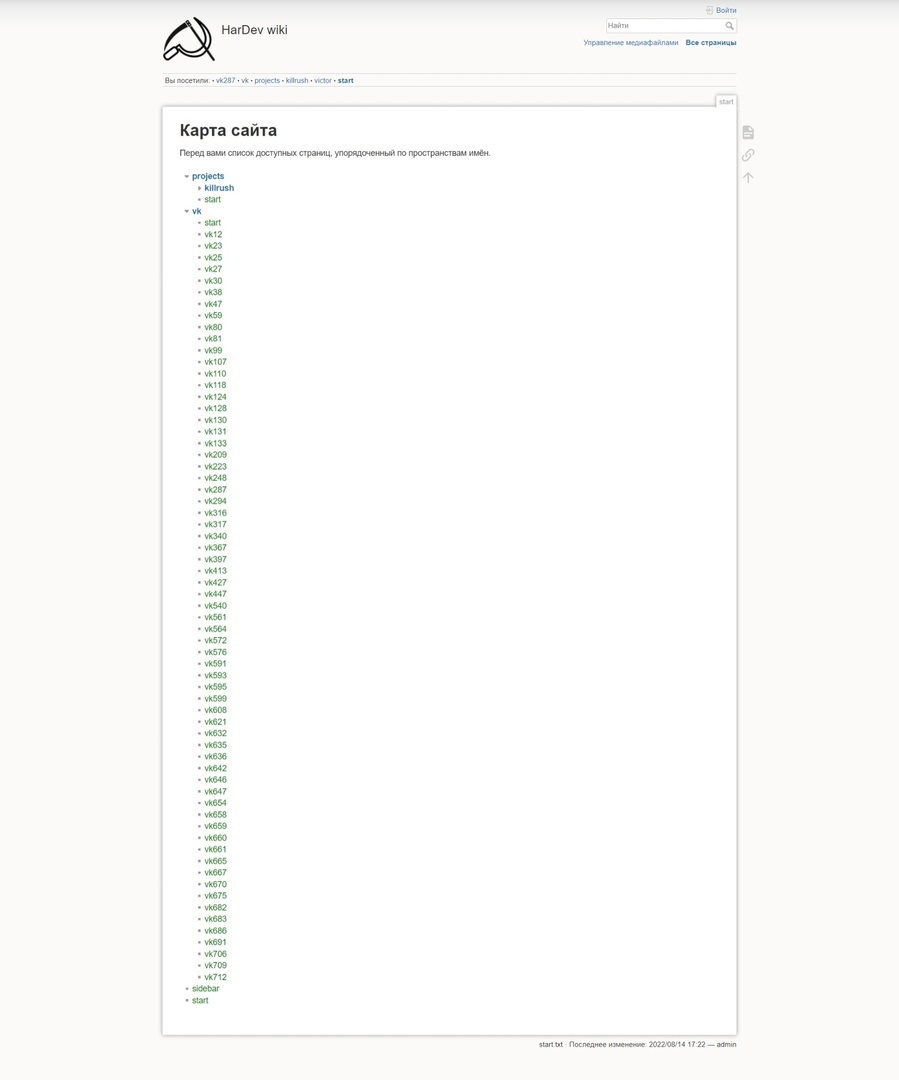899x1080 pixels.
Task: Click the backlinks chain icon
Action: point(748,155)
